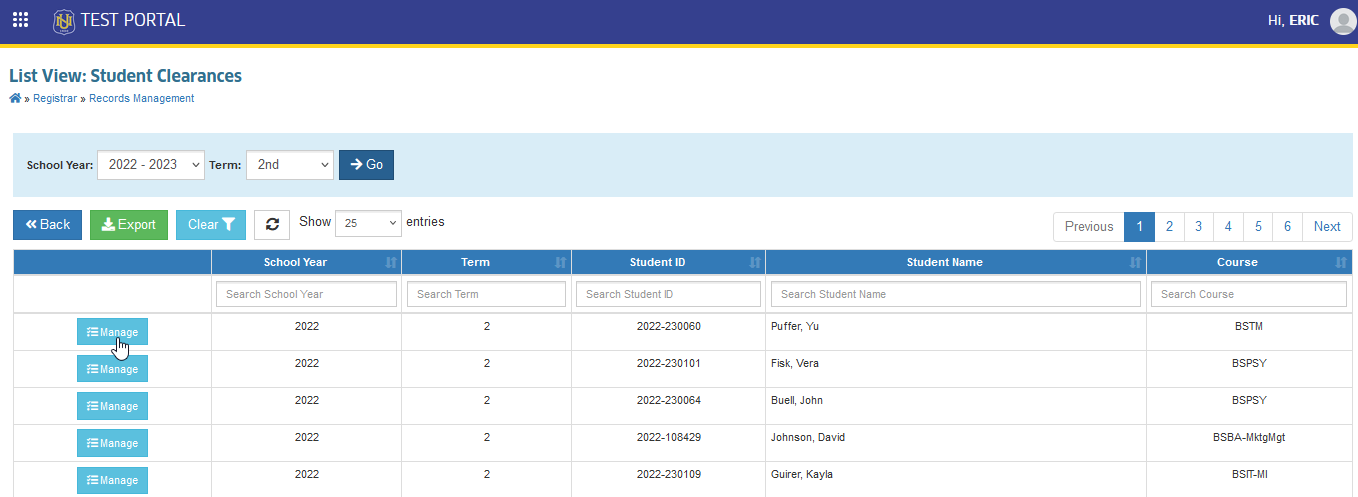1358x497 pixels.
Task: Focus the Search Student Name field
Action: click(956, 294)
